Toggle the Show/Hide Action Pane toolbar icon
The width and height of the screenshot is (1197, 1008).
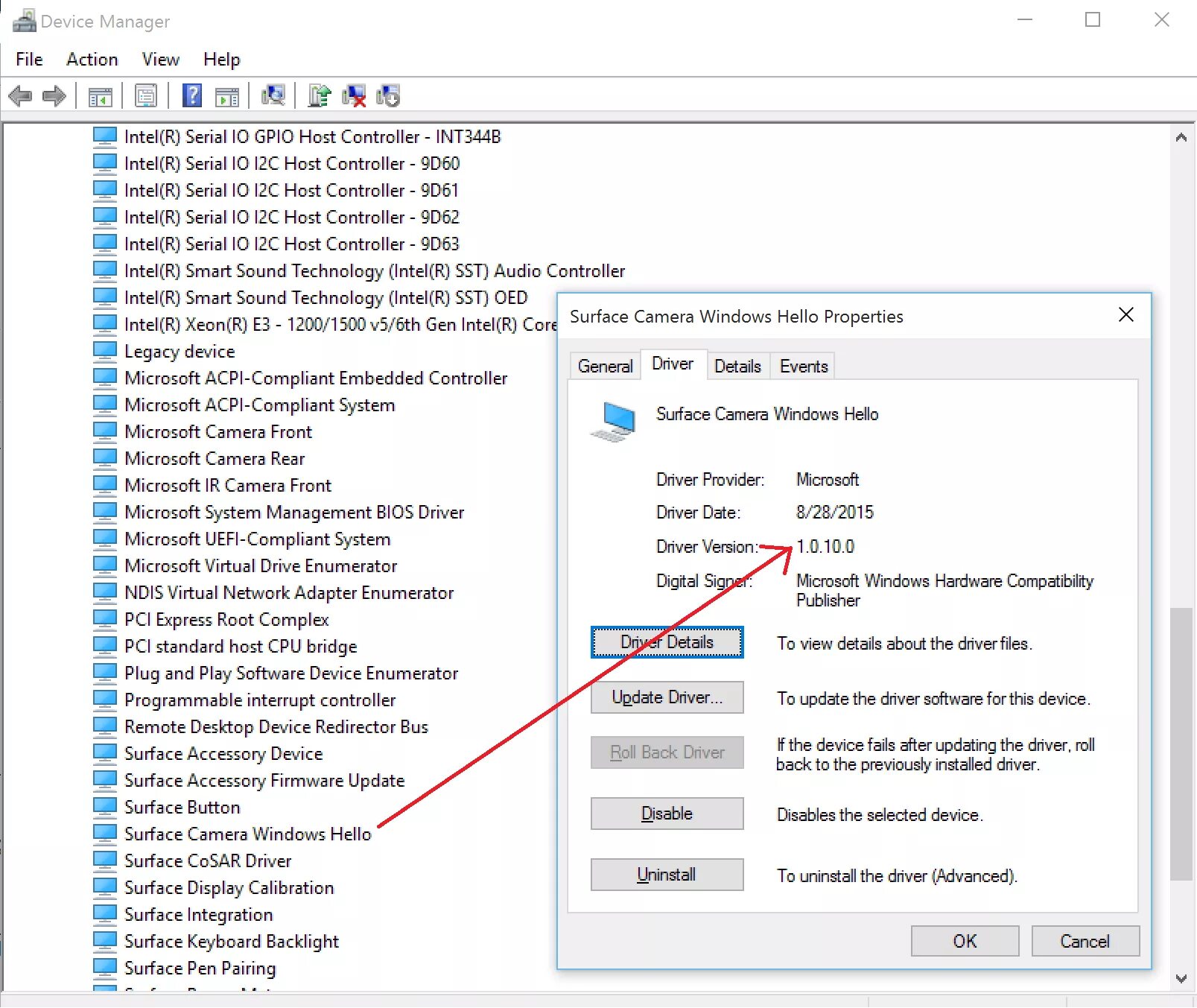click(x=227, y=96)
